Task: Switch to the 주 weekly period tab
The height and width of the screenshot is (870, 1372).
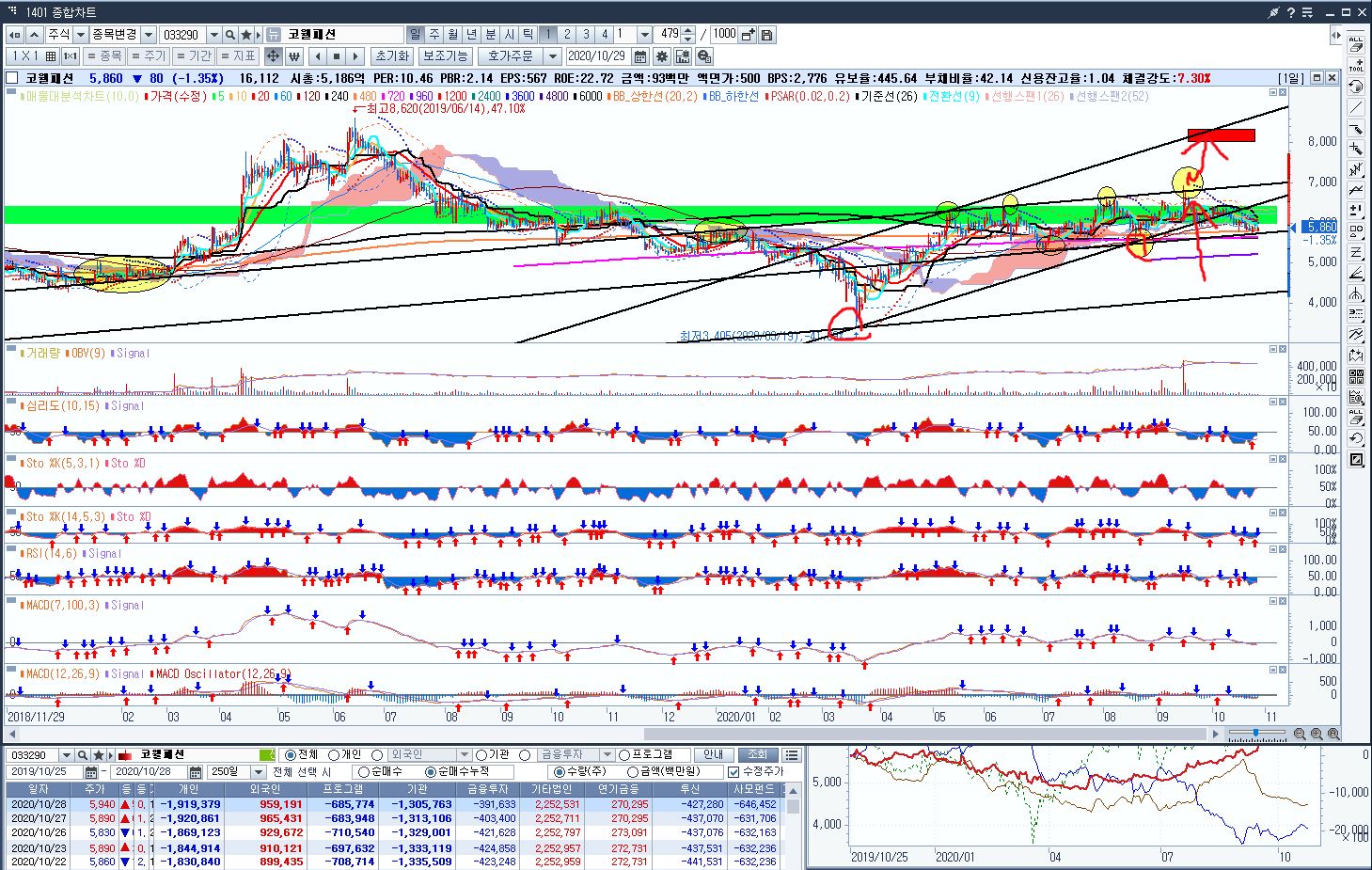Action: point(434,34)
